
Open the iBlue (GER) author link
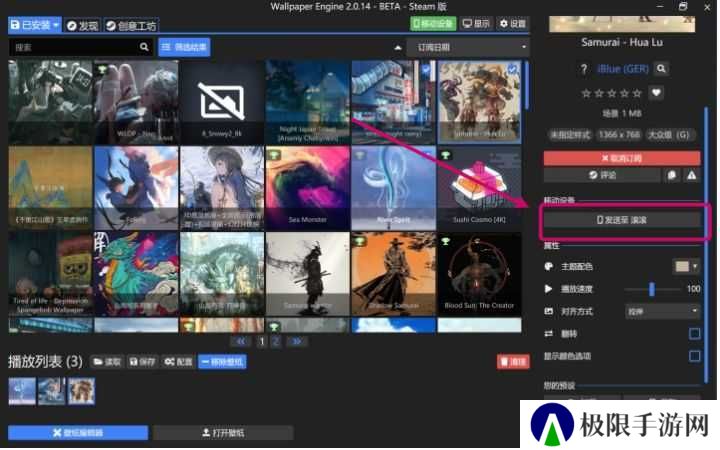point(623,69)
